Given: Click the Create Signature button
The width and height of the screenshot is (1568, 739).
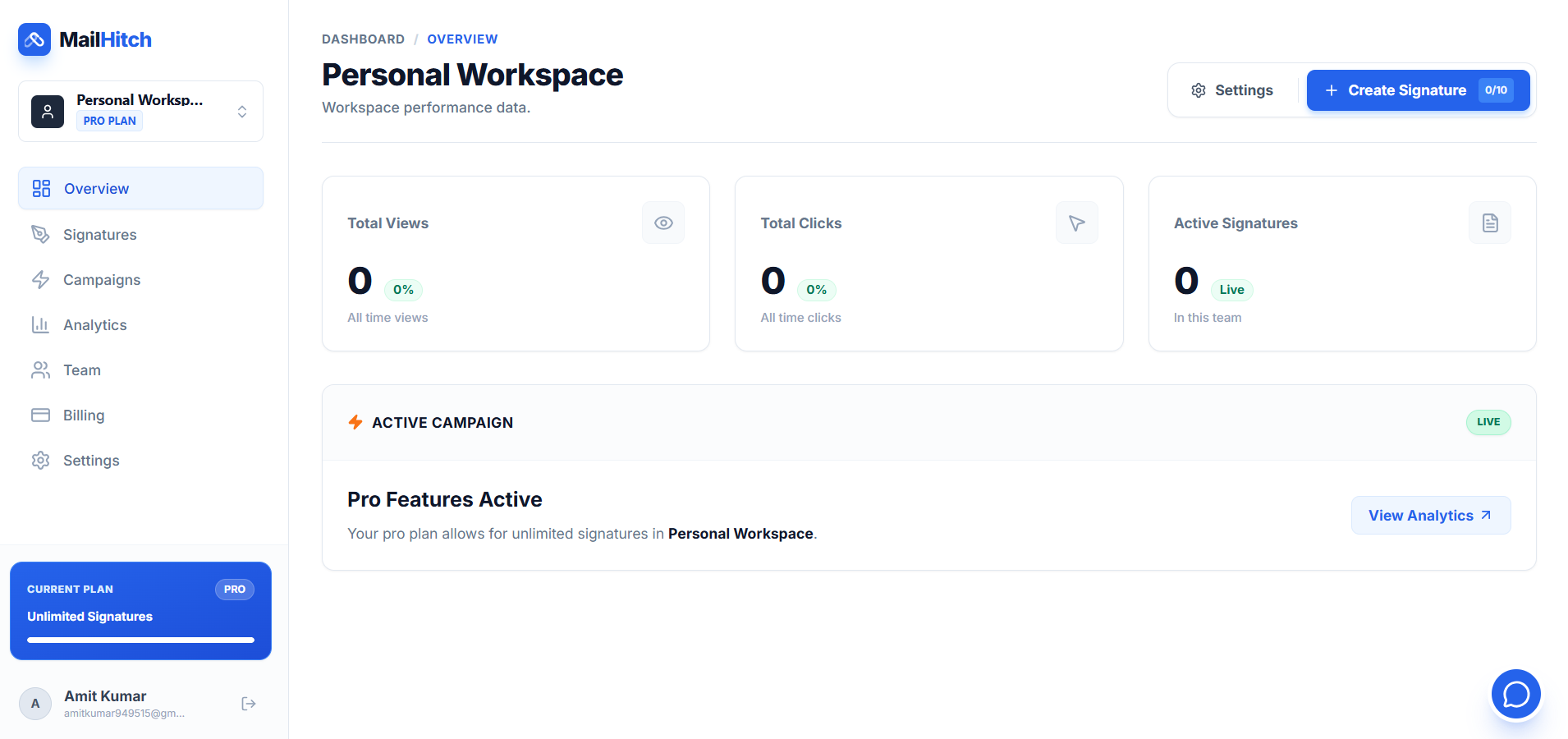Looking at the screenshot, I should (1407, 90).
